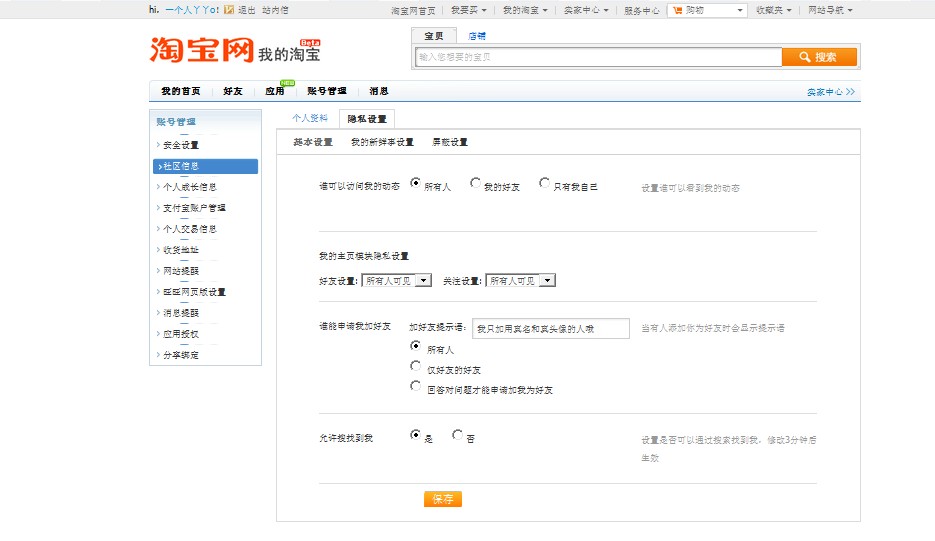Open 好友 in nav bar
Image resolution: width=935 pixels, height=541 pixels.
[233, 91]
